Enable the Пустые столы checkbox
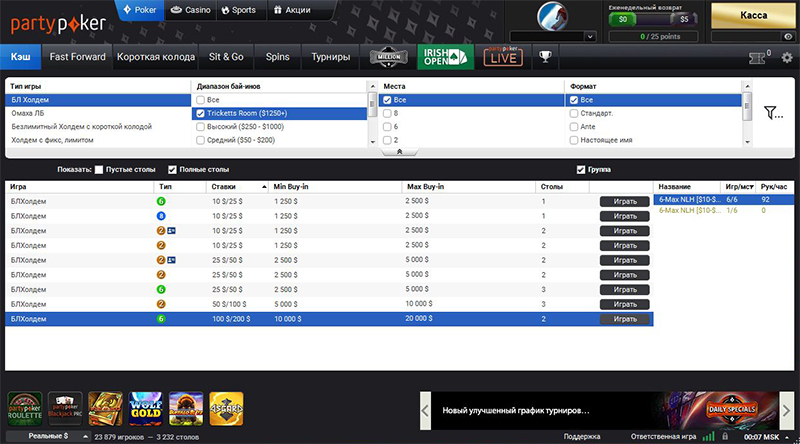 [x=99, y=169]
